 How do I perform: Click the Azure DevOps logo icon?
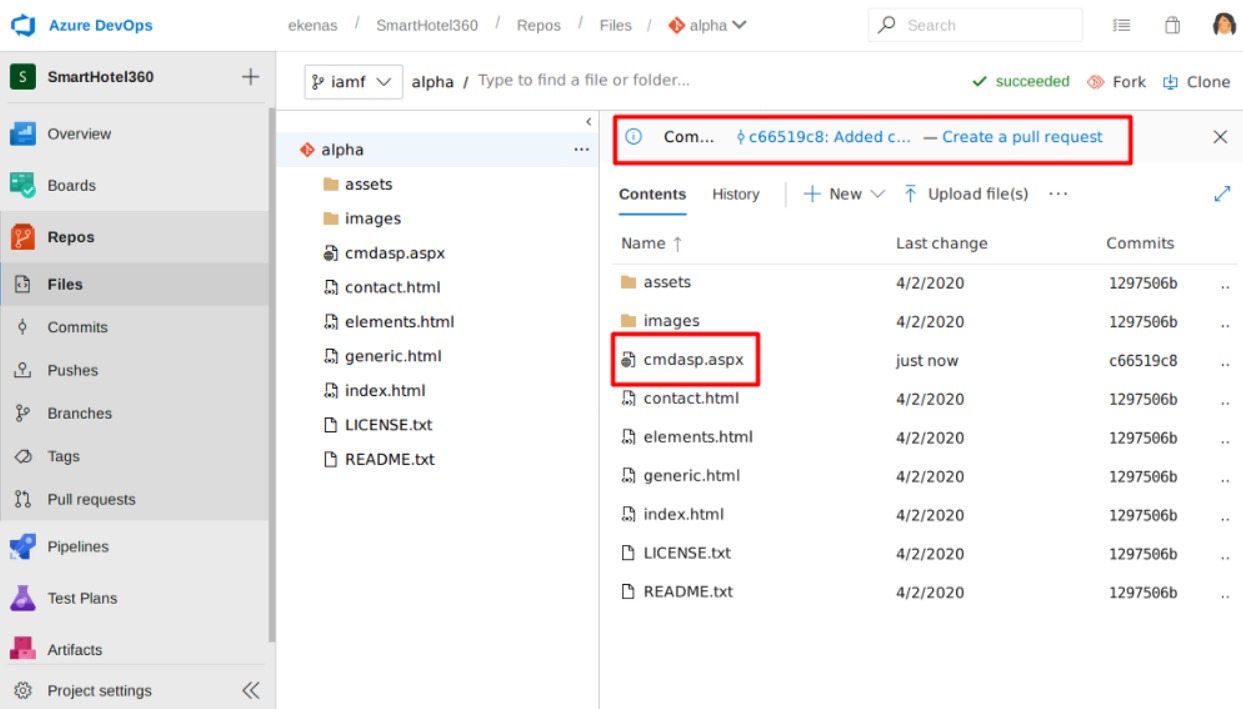click(x=23, y=25)
